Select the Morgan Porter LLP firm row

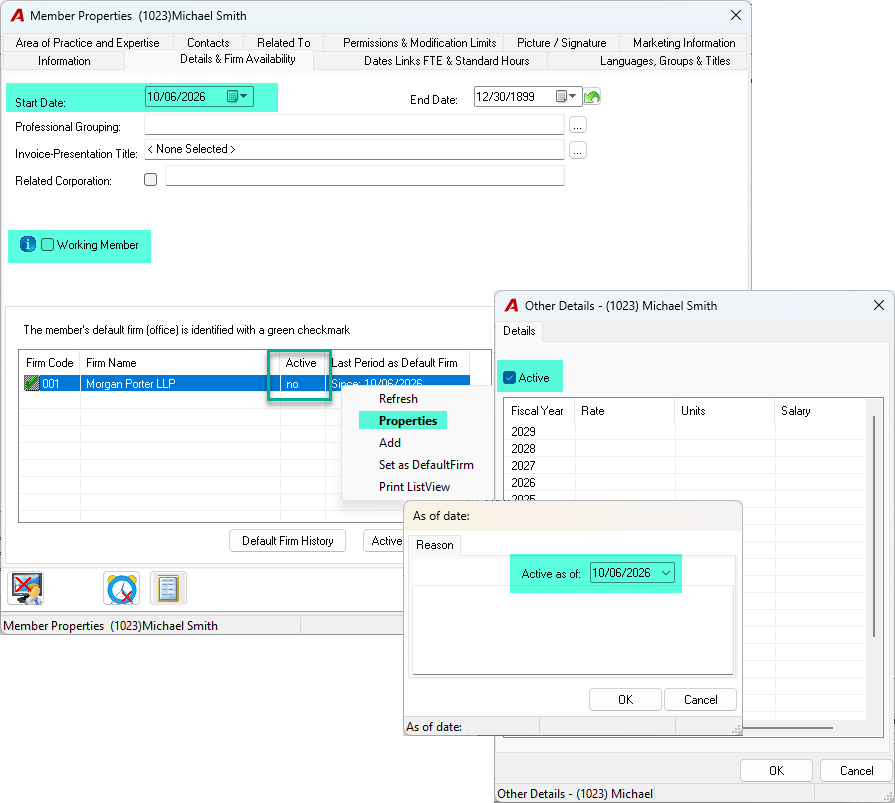(x=247, y=384)
